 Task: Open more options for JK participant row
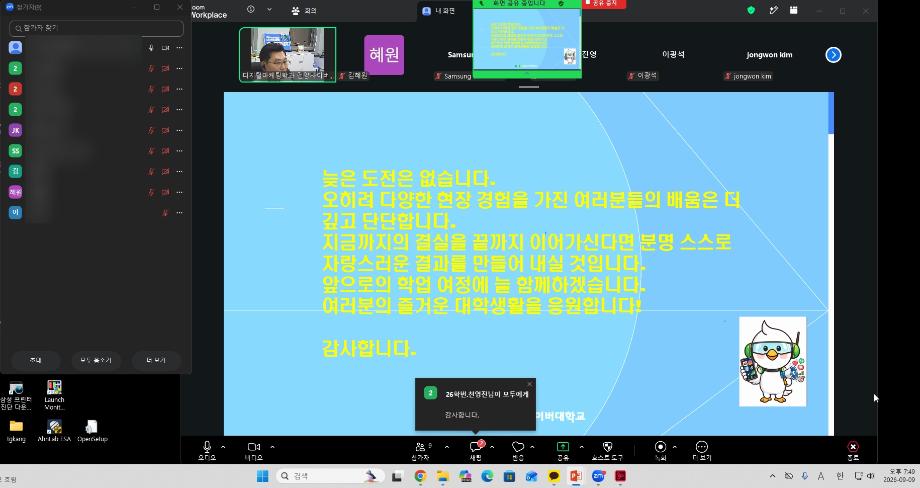click(x=180, y=130)
